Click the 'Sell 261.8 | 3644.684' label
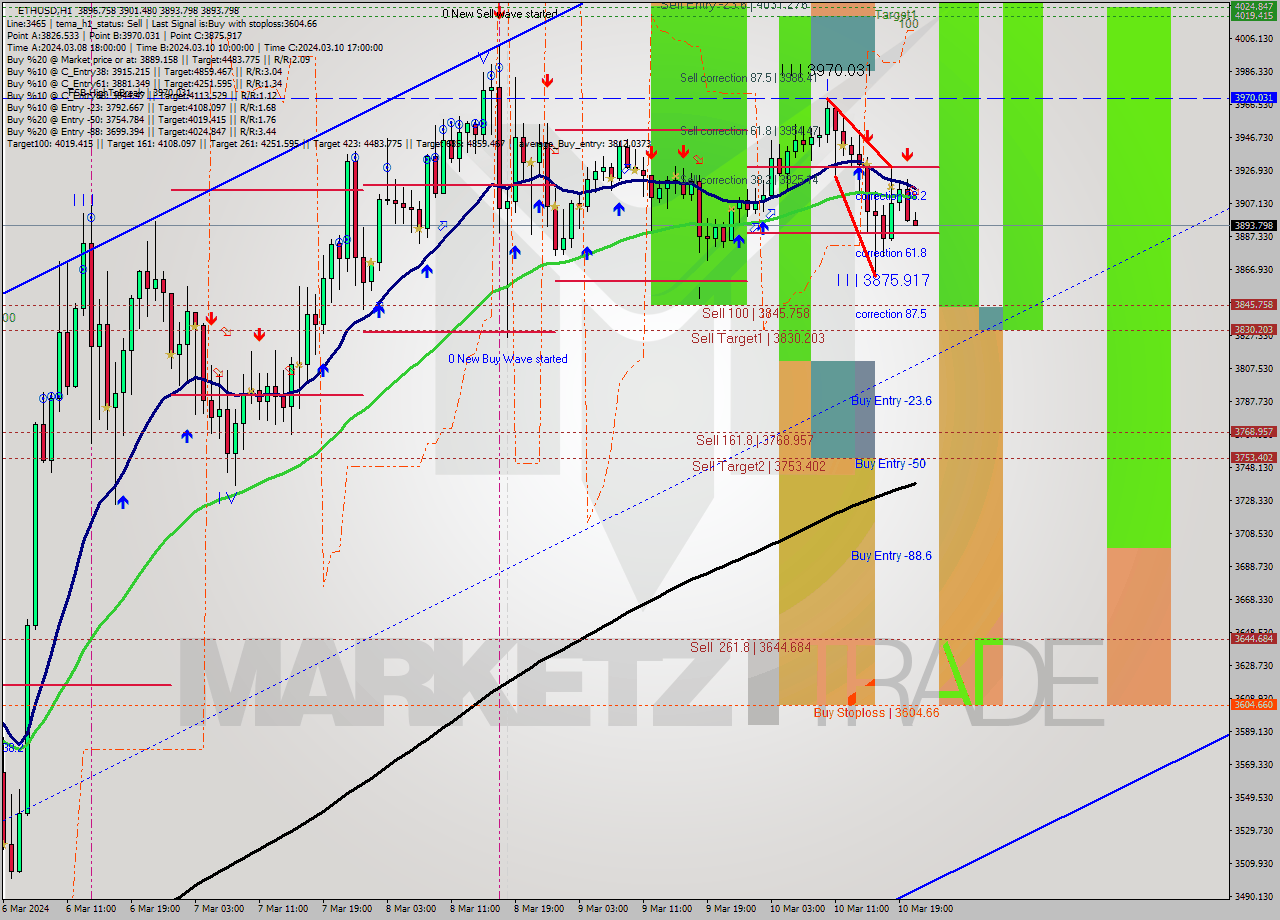 750,647
